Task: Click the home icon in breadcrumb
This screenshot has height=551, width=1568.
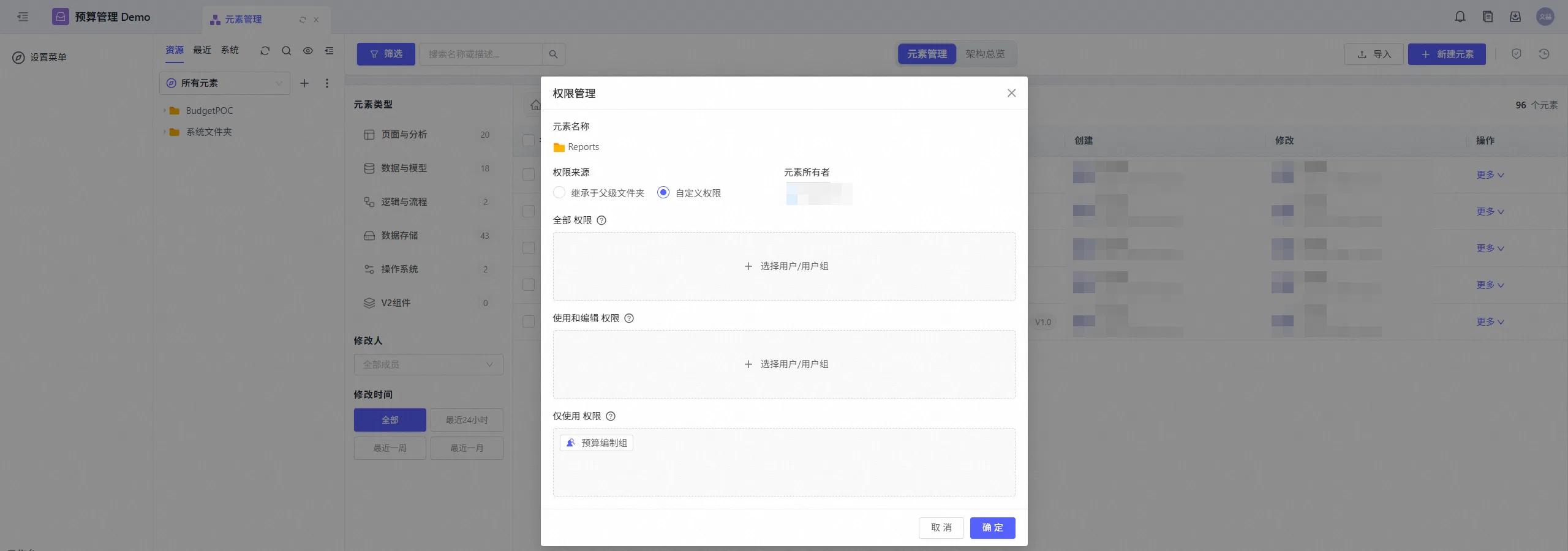Action: [535, 105]
